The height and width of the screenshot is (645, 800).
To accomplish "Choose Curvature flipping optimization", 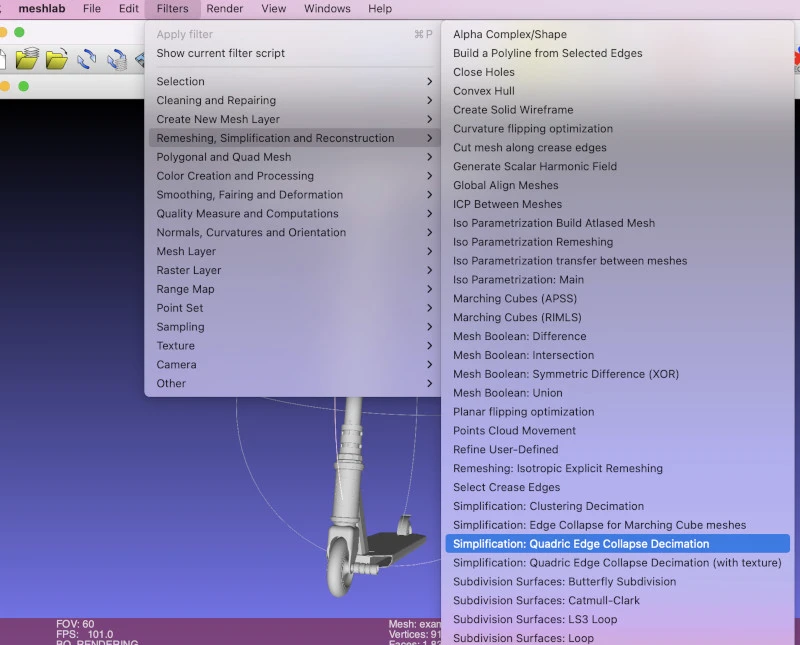I will click(617, 129).
